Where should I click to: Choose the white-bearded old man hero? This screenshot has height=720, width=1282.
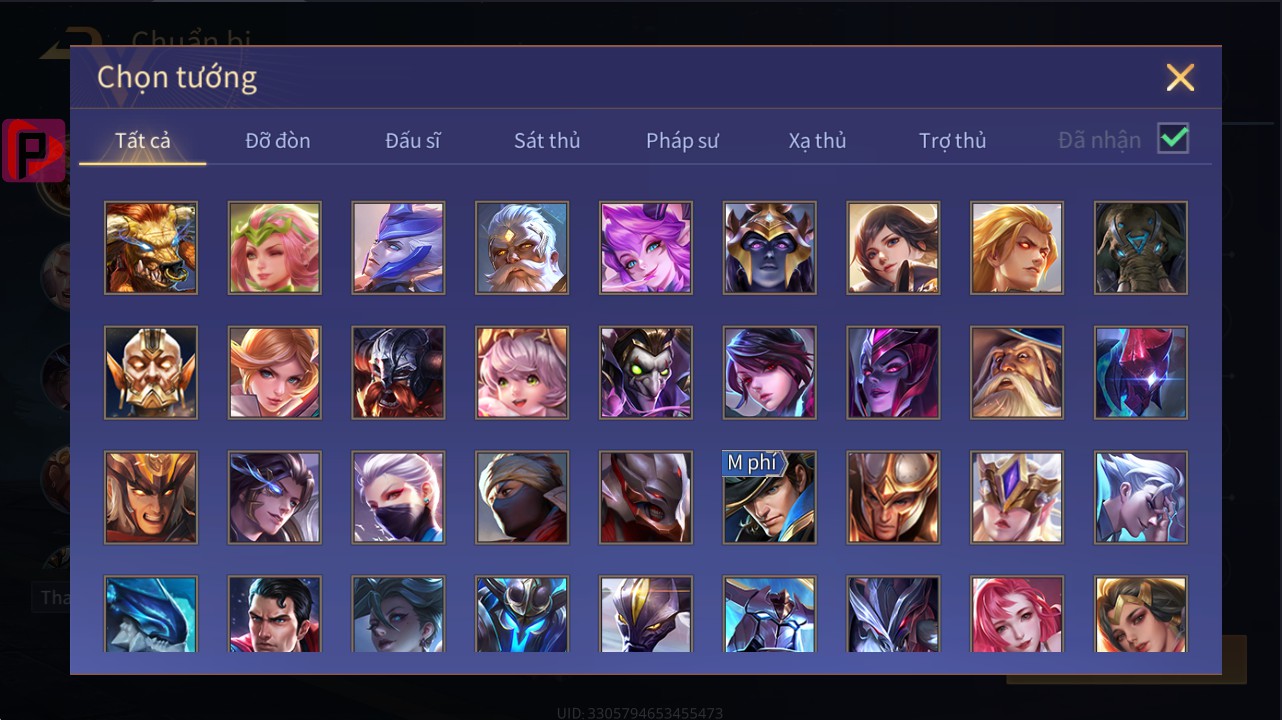522,248
